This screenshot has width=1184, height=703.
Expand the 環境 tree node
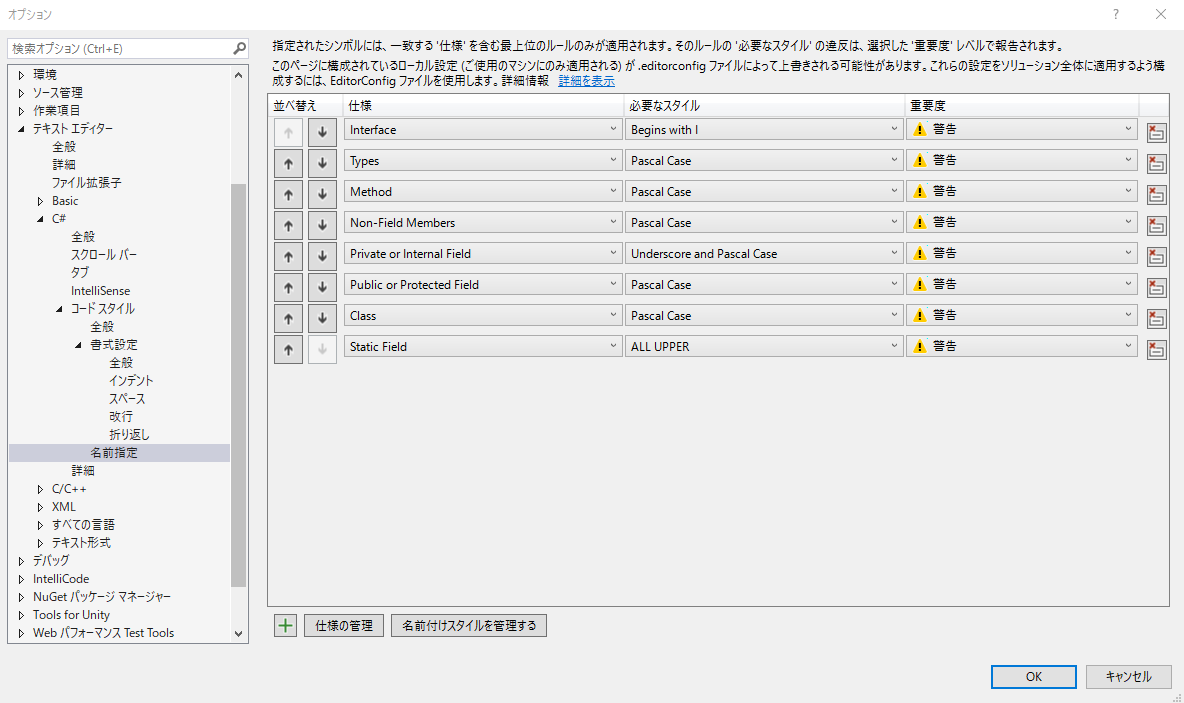point(21,75)
